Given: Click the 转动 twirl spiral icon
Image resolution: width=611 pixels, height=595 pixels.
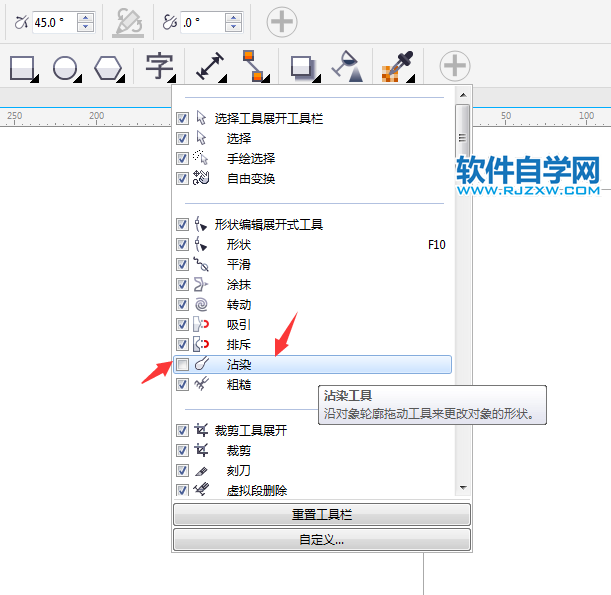Looking at the screenshot, I should 201,304.
